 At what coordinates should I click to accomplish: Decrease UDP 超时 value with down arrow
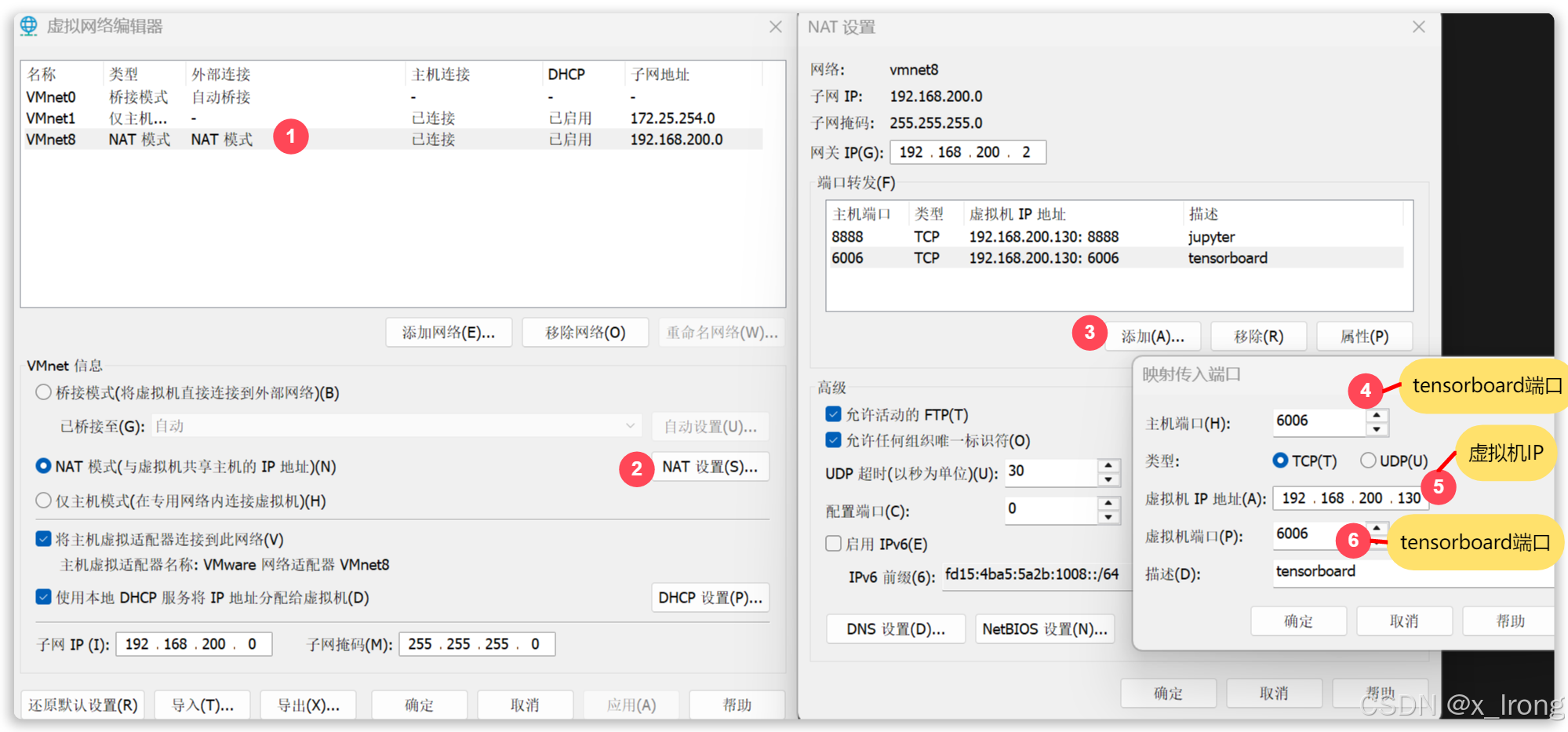click(x=1108, y=479)
